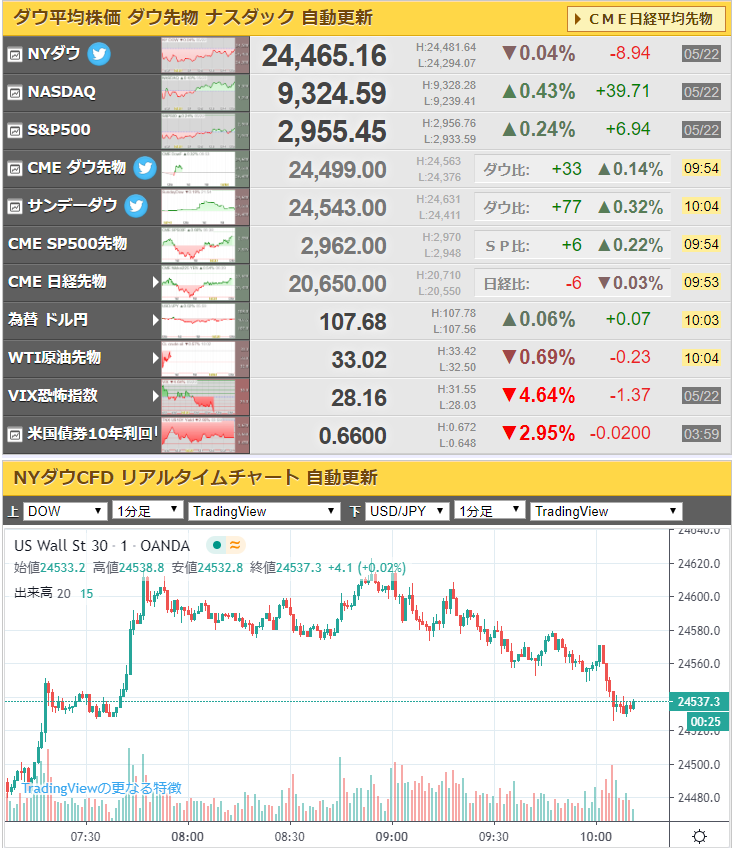
Task: Click サンデーダウ price 24,543.00
Action: click(337, 208)
